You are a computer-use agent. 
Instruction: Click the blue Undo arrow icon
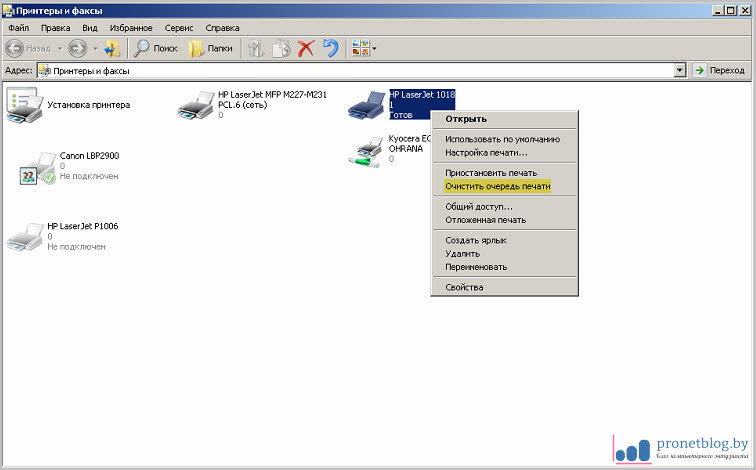click(x=331, y=48)
